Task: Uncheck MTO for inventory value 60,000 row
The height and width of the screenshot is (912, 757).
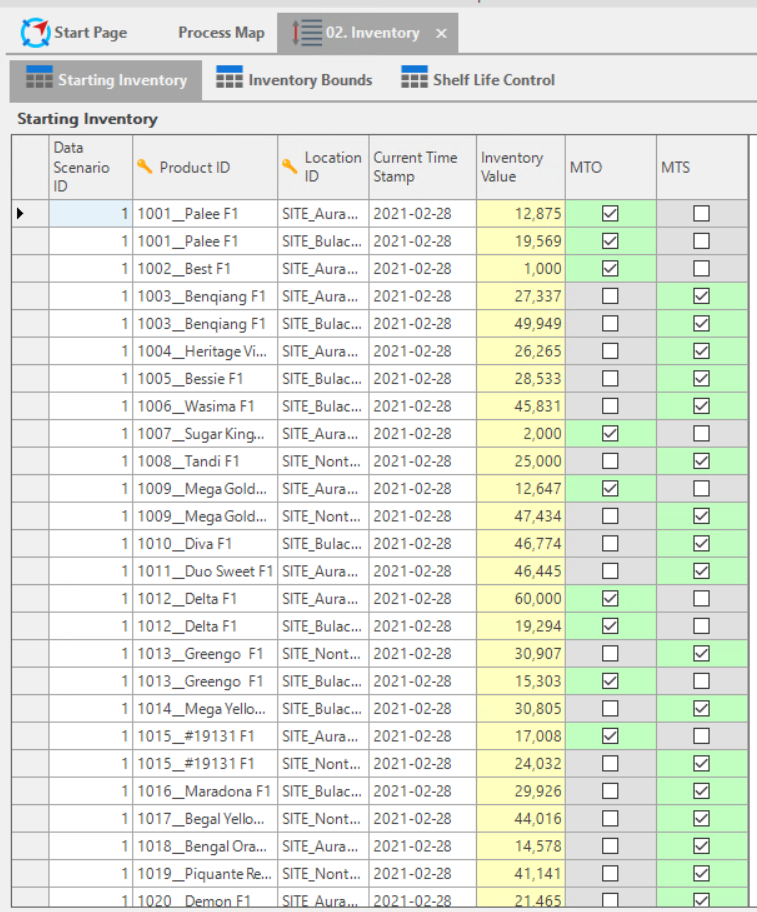Action: 610,598
